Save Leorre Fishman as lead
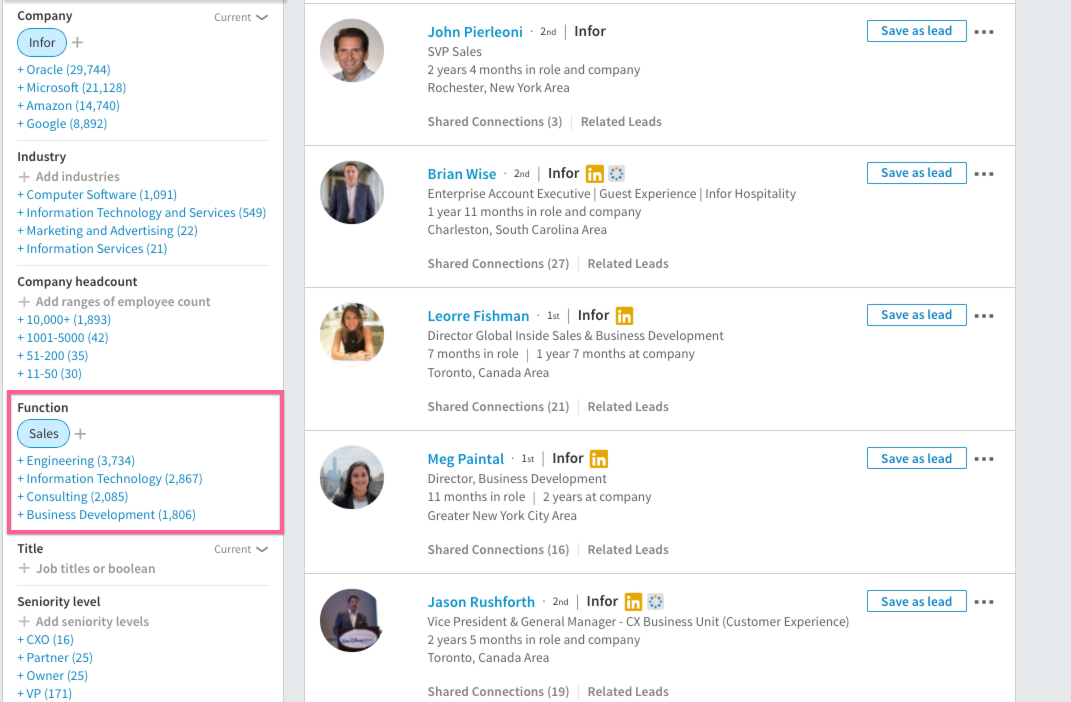This screenshot has height=702, width=1071. pyautogui.click(x=916, y=315)
